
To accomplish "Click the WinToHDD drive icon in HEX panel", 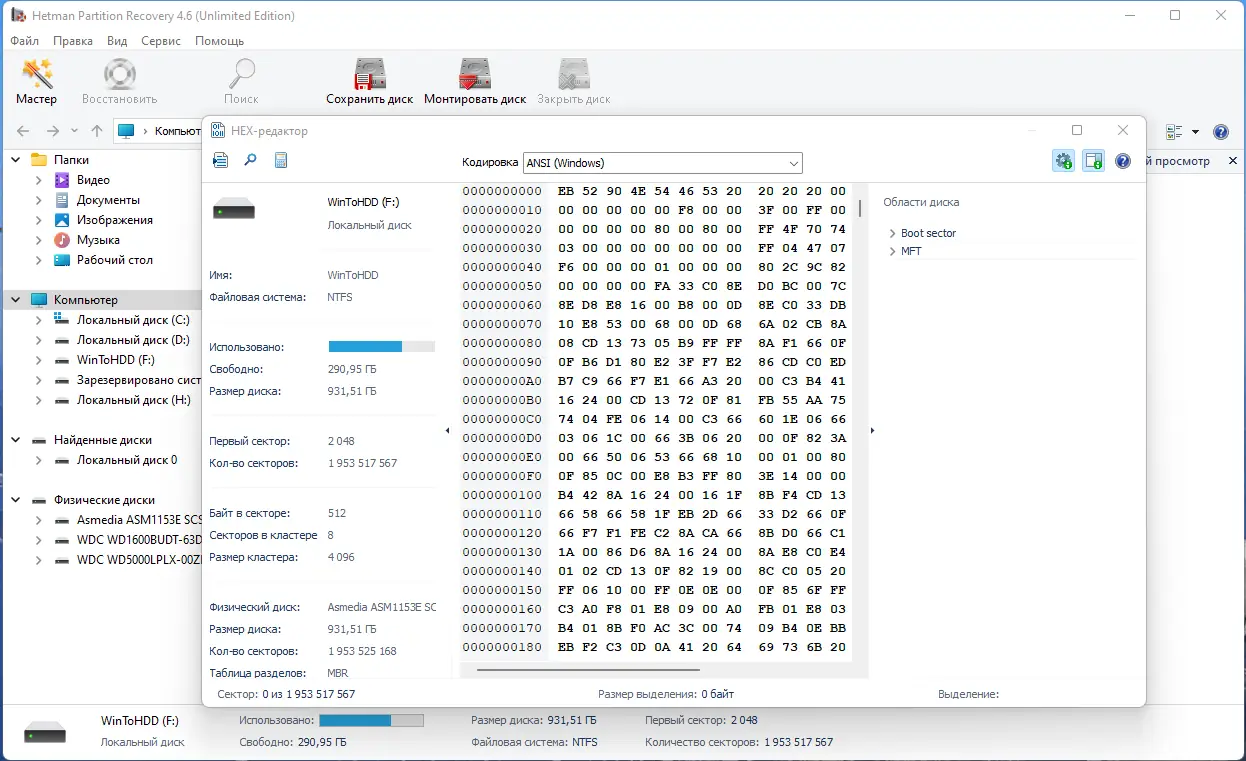I will (x=234, y=209).
